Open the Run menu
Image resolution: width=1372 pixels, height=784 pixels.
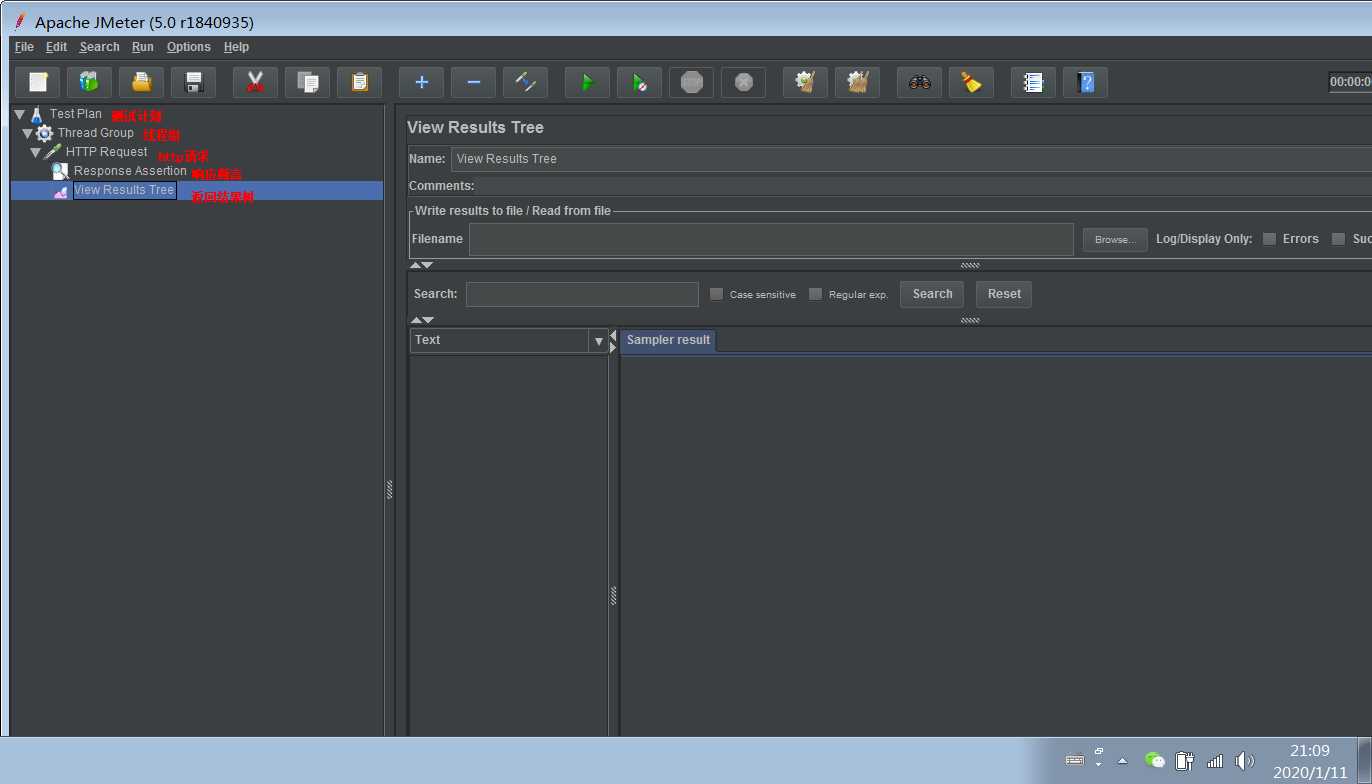click(x=143, y=47)
